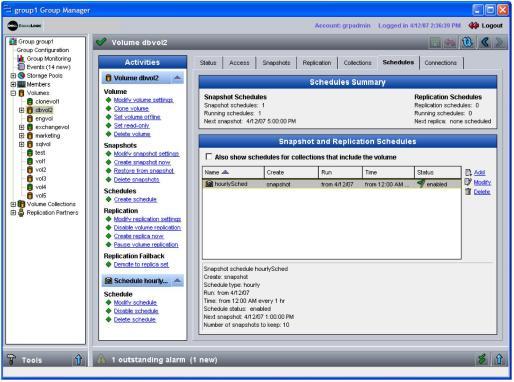Click the green acknowledge icon in alarm bar
The height and width of the screenshot is (382, 514).
pyautogui.click(x=482, y=359)
